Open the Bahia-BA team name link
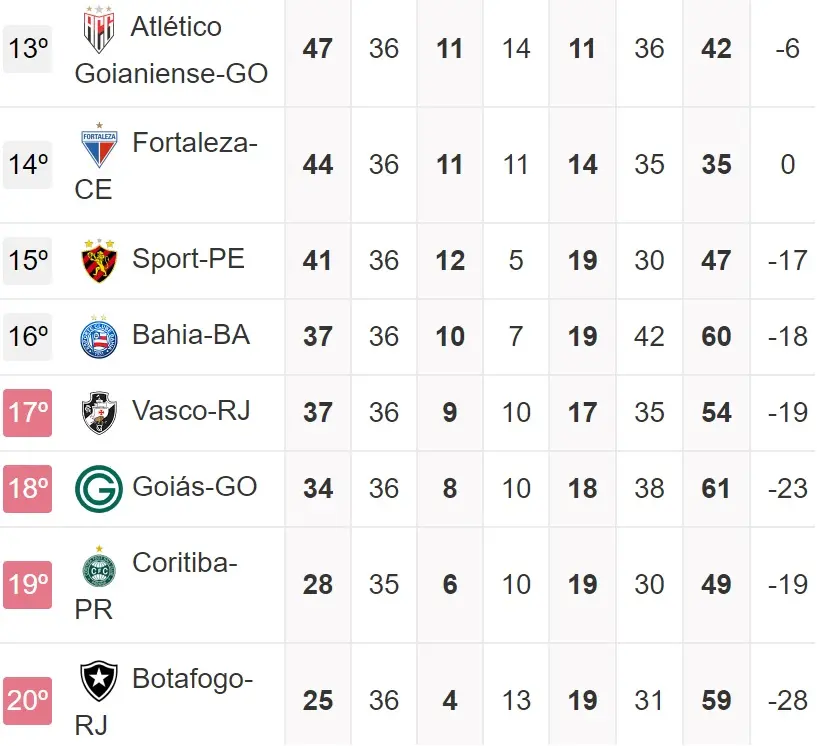 191,335
